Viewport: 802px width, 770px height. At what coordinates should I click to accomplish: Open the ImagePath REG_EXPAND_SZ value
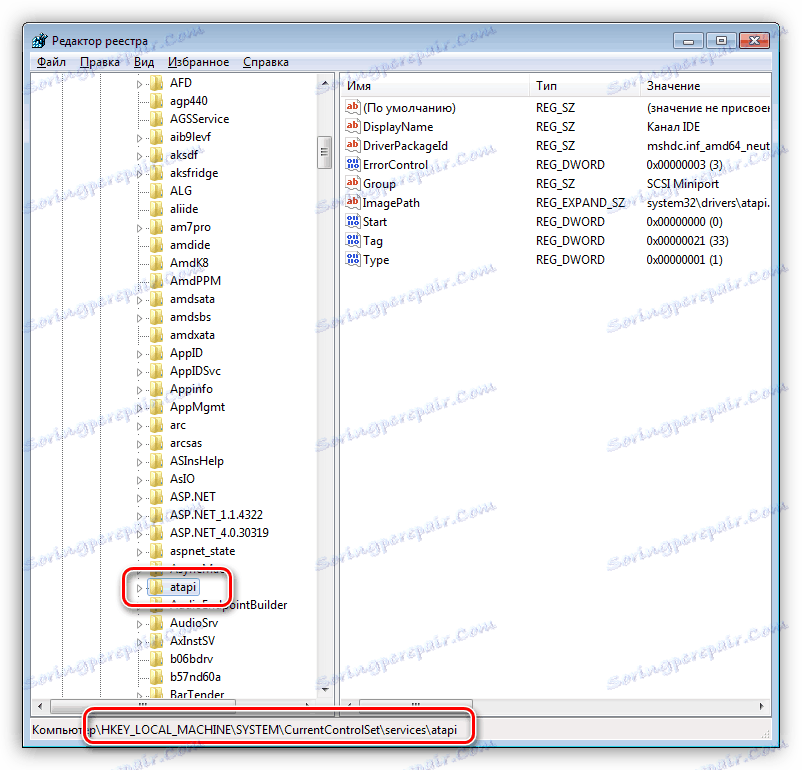tap(352, 202)
